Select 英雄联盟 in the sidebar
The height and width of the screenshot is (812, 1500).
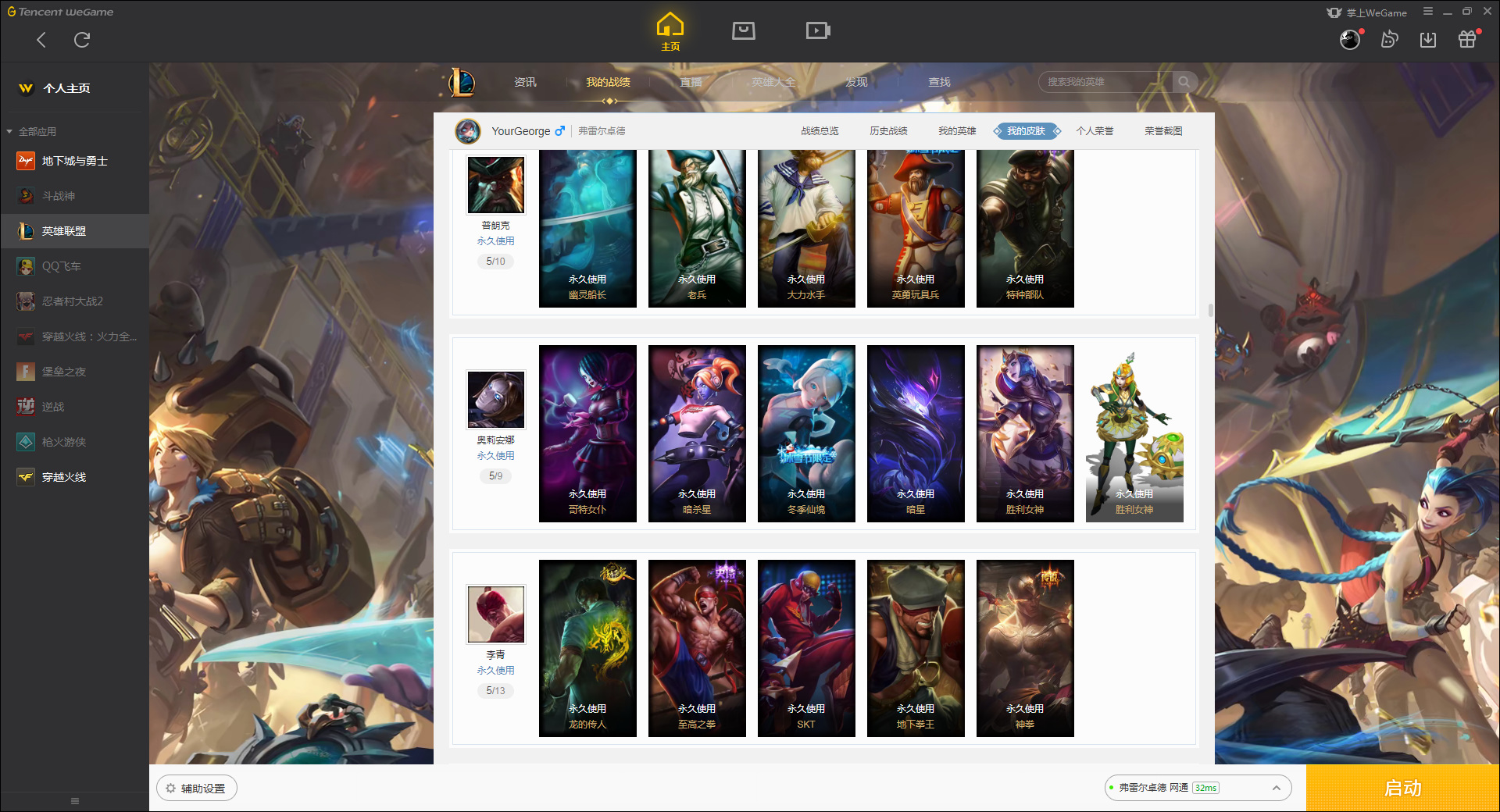[74, 231]
